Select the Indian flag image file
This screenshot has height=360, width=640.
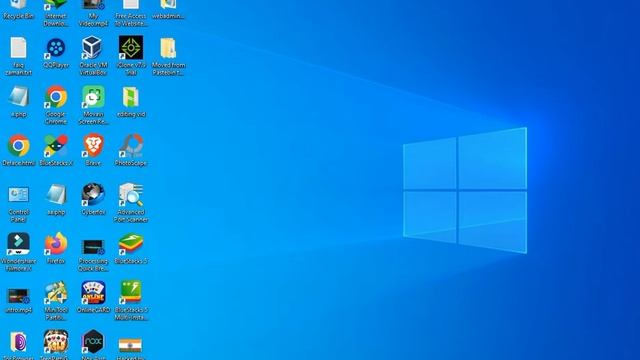(x=130, y=345)
